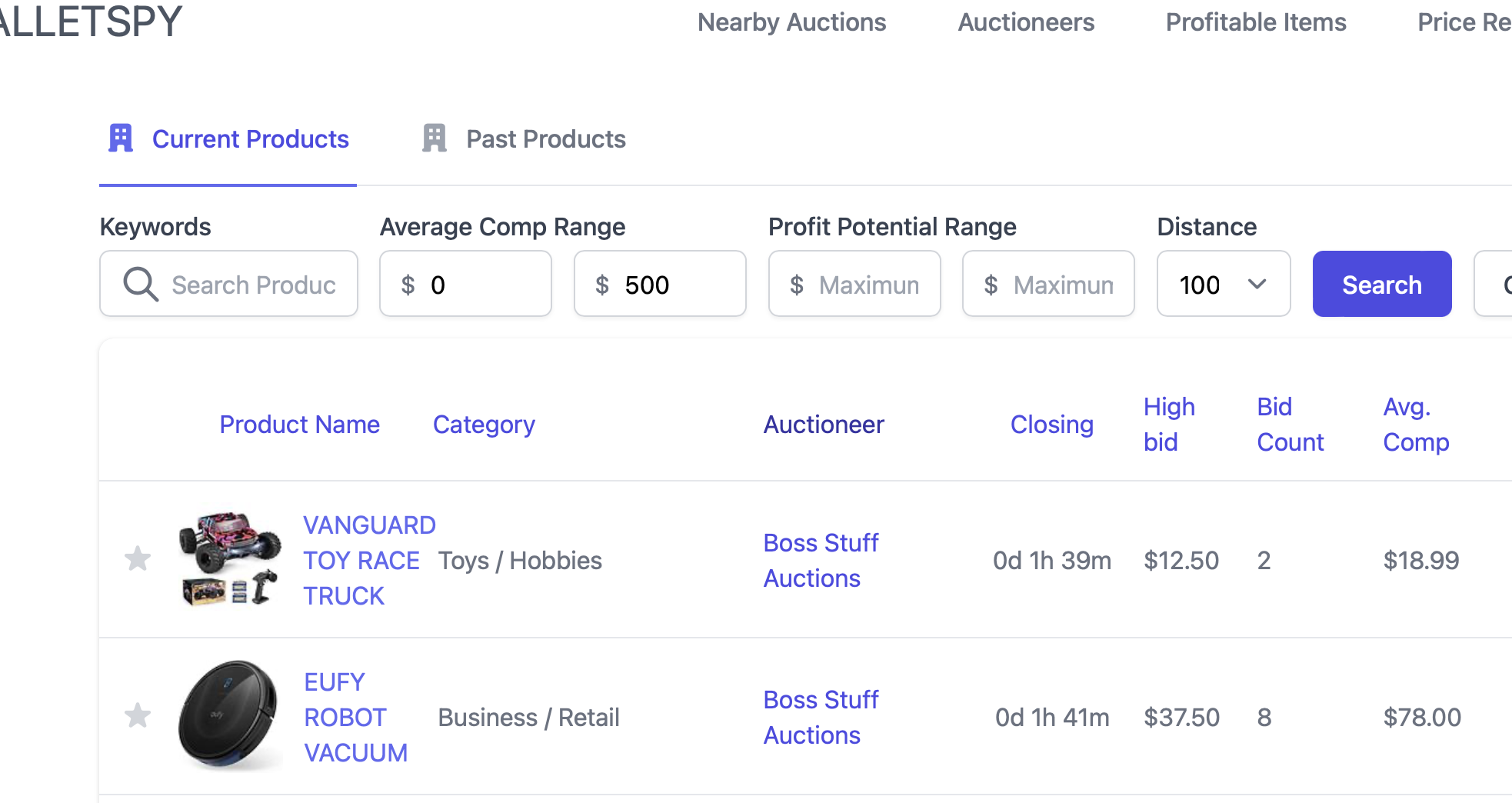Click the robot vacuum thumbnail image
Screen dimensions: 1512x803
(228, 715)
